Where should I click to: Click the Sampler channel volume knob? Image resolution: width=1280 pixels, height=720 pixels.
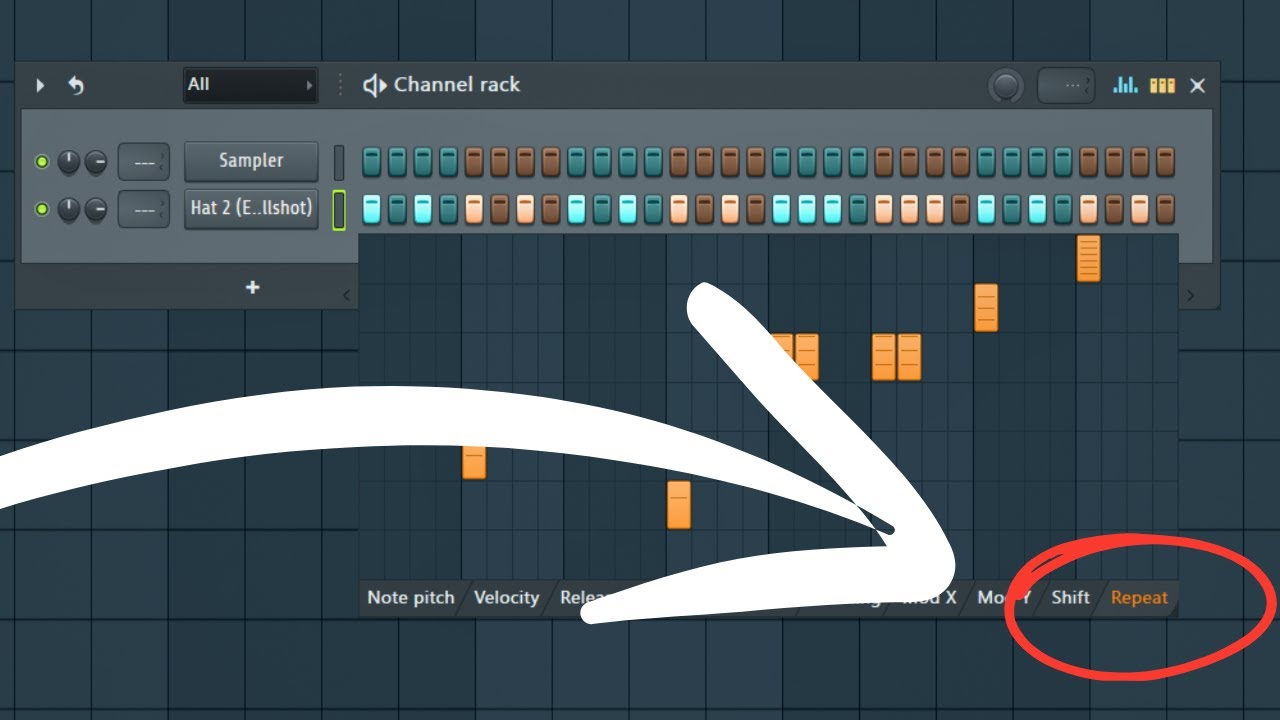pos(96,161)
